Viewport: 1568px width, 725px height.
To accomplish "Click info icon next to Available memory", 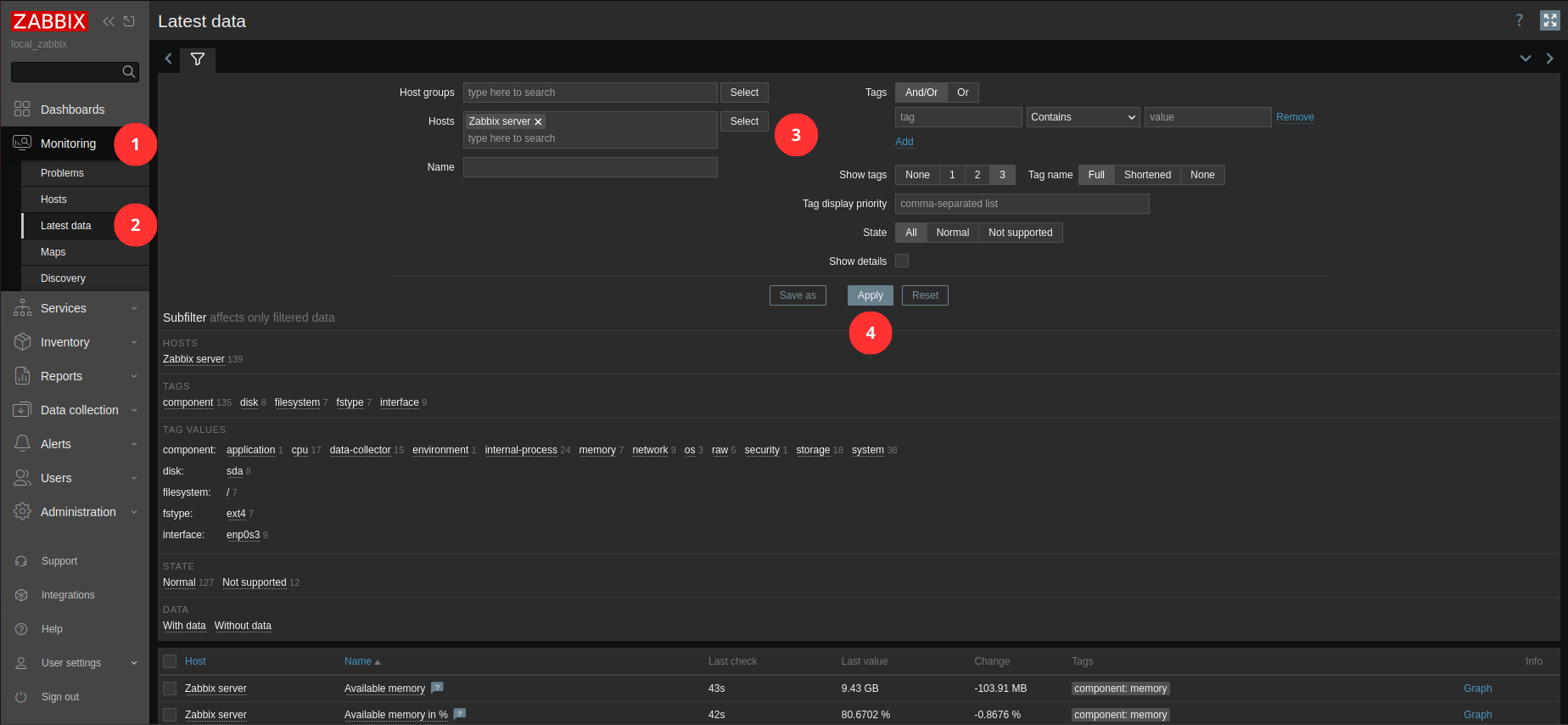I will pos(437,688).
